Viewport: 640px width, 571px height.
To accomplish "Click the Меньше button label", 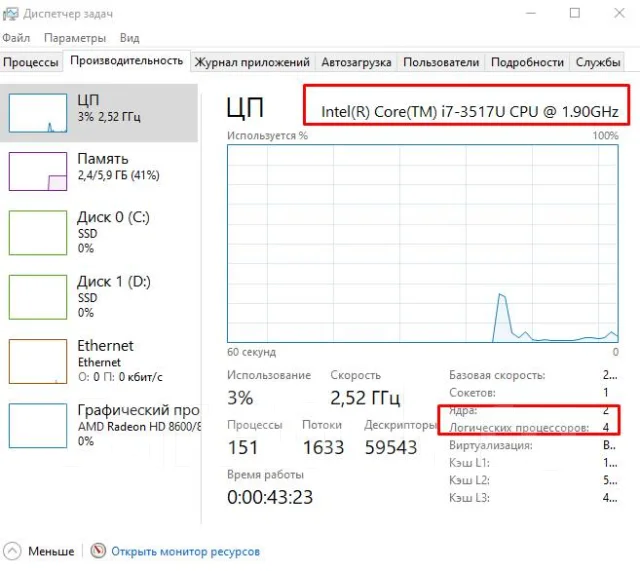I will click(x=51, y=551).
